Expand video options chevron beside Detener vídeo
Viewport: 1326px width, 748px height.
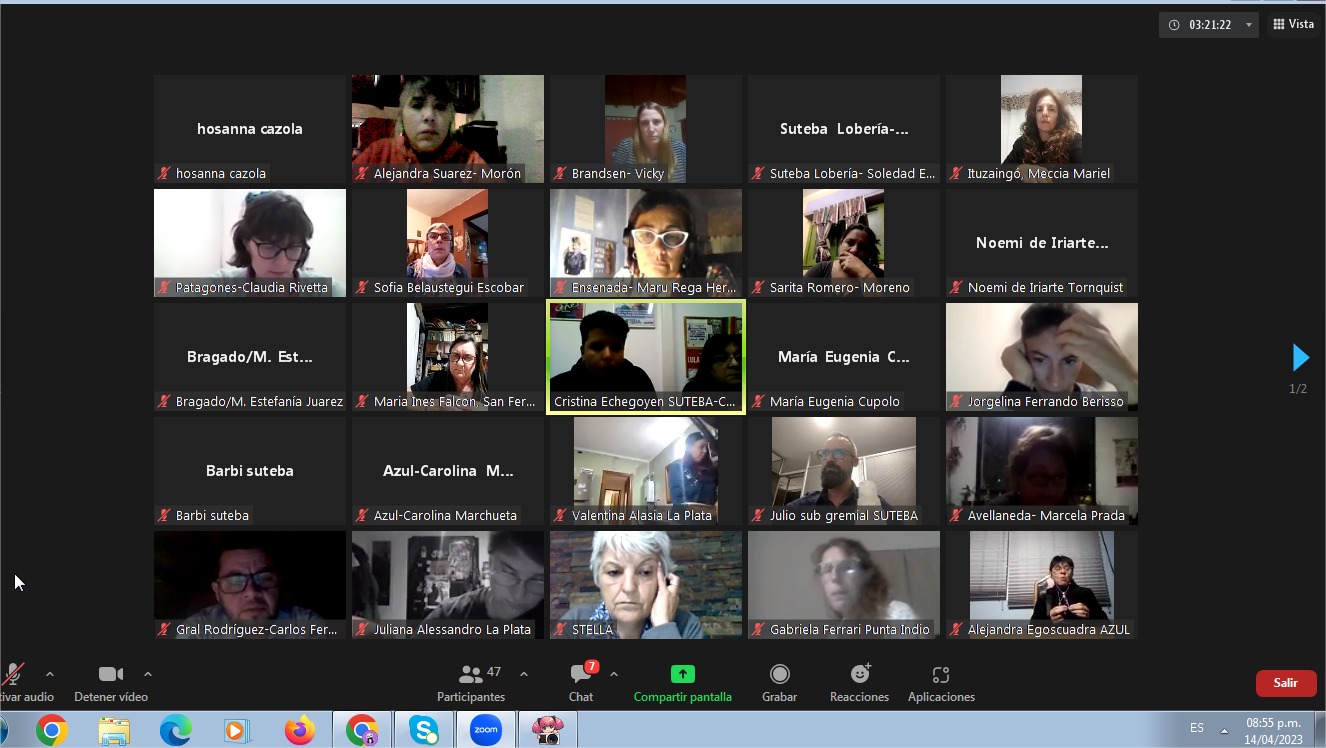click(x=148, y=674)
